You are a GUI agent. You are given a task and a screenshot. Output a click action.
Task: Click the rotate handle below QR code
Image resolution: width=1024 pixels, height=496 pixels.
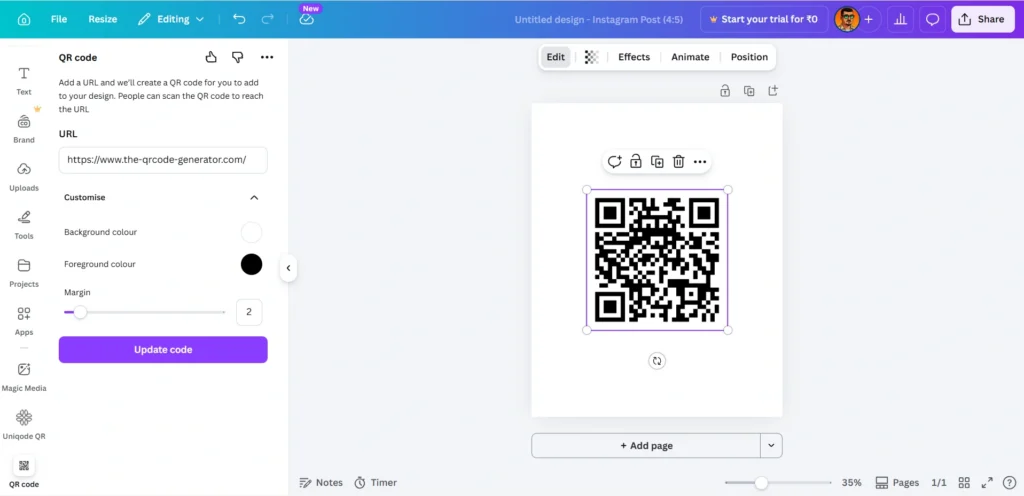657,361
